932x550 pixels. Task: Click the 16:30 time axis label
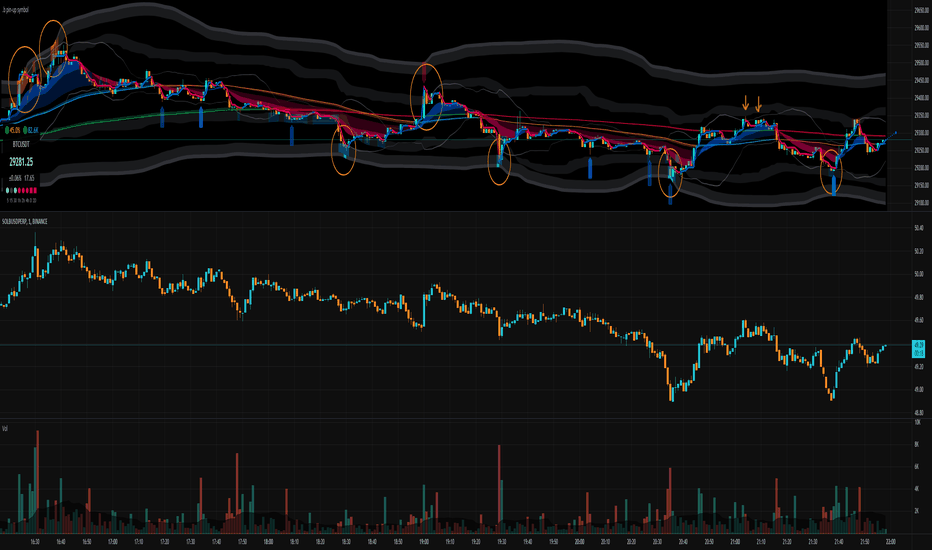[x=34, y=542]
